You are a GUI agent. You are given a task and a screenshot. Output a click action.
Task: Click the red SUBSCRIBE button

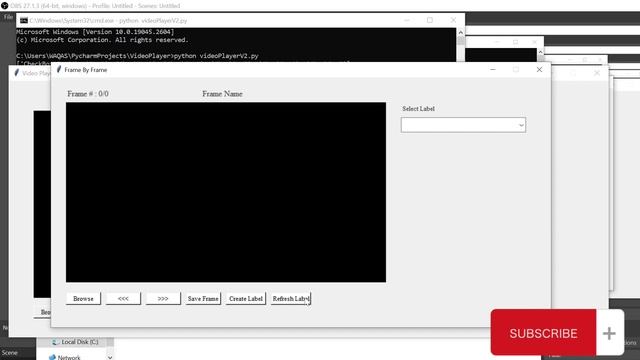(x=543, y=332)
